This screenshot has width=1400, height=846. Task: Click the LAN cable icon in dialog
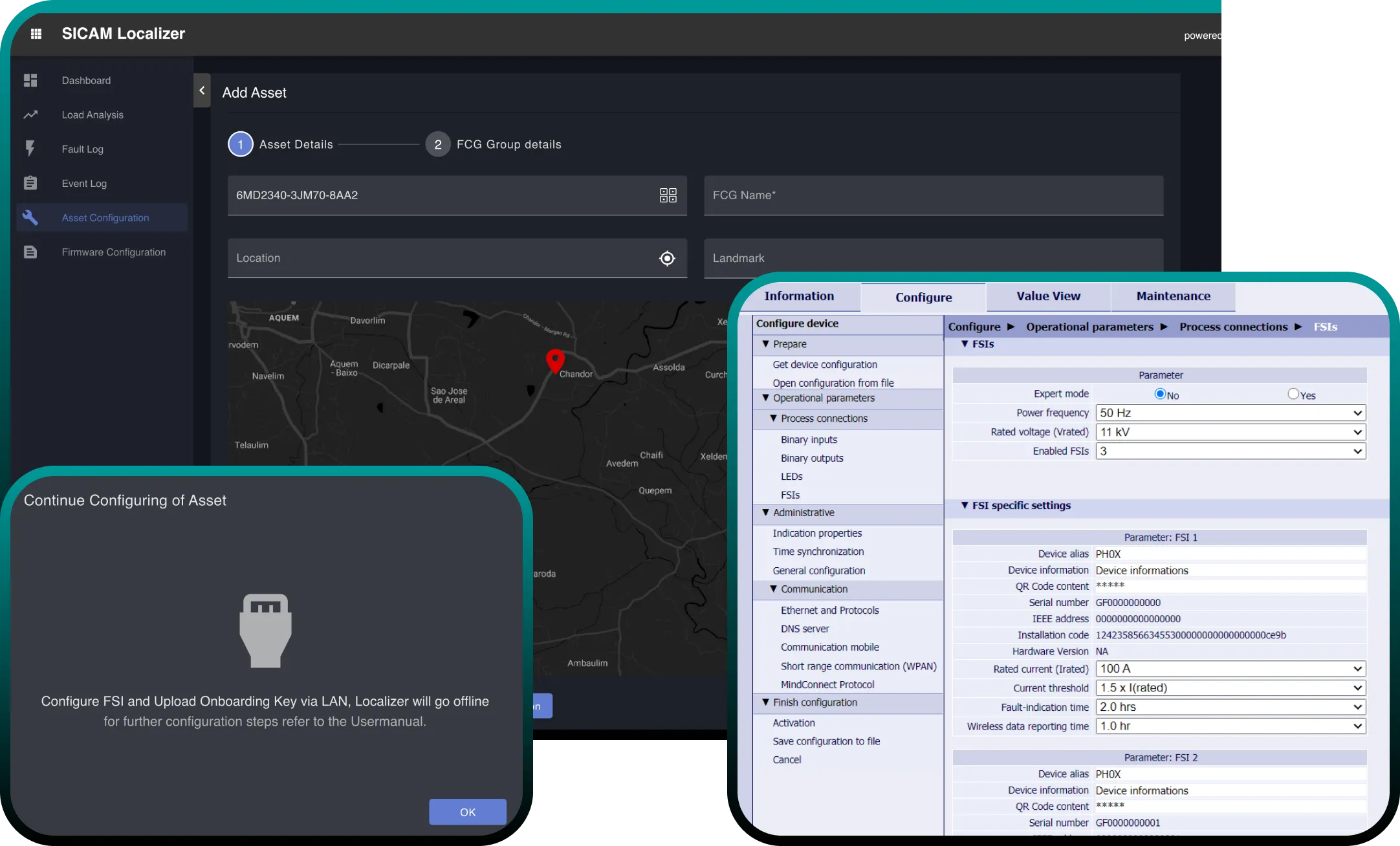(x=265, y=631)
